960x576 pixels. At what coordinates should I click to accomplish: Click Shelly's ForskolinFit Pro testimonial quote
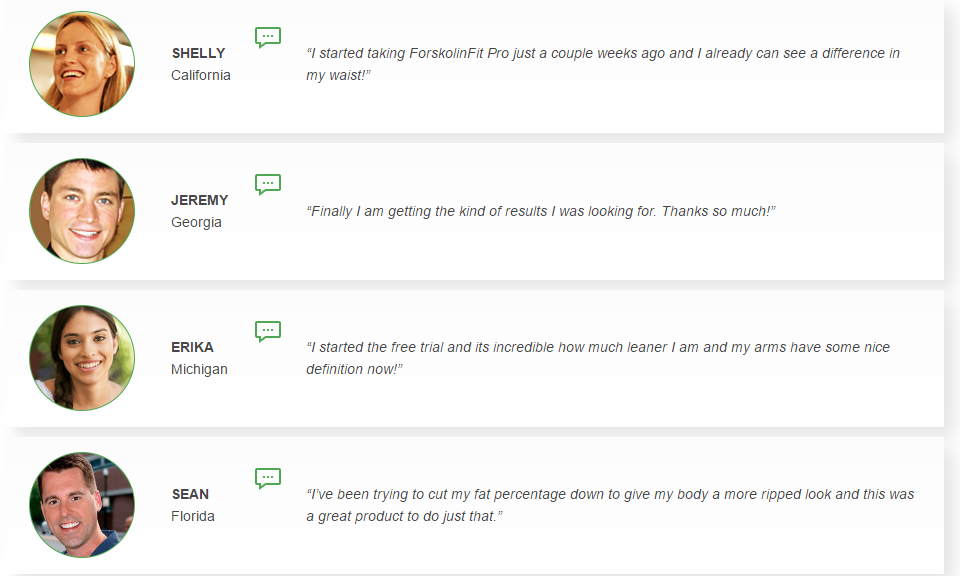point(603,64)
